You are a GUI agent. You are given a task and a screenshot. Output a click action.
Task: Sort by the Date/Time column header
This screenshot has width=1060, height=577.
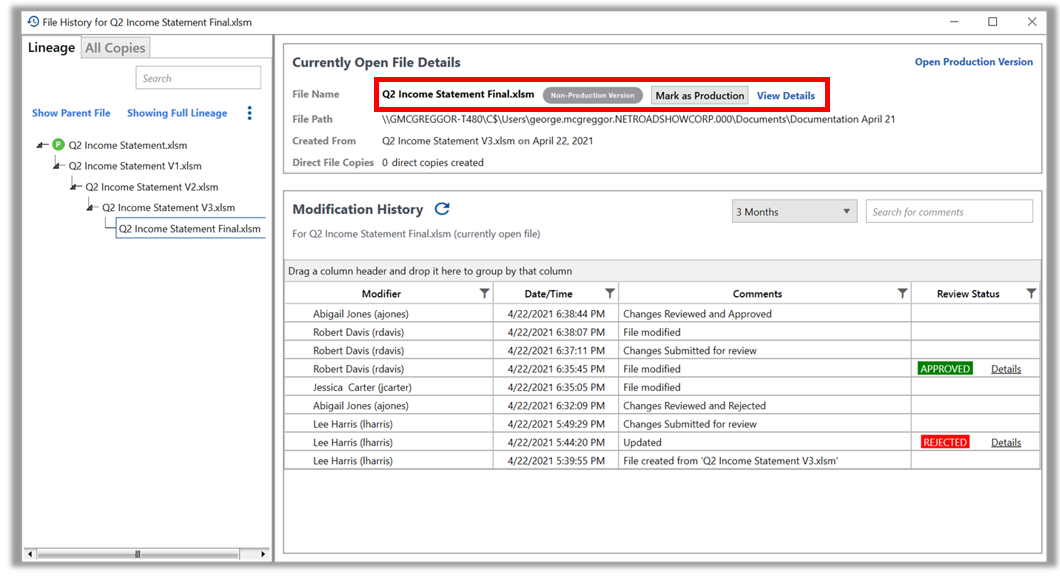(x=548, y=293)
